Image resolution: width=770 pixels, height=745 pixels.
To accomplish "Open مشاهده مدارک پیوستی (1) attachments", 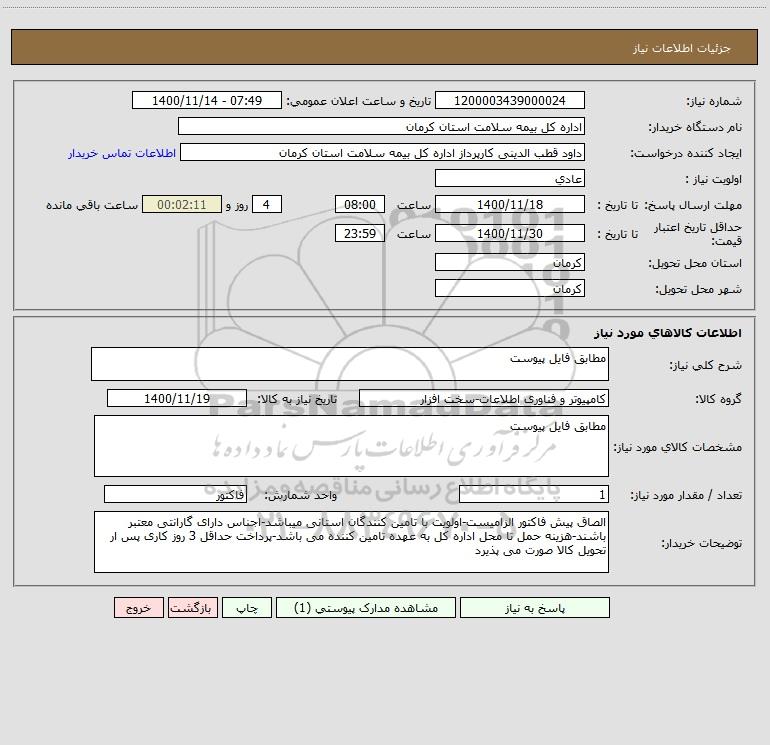I will (x=366, y=608).
